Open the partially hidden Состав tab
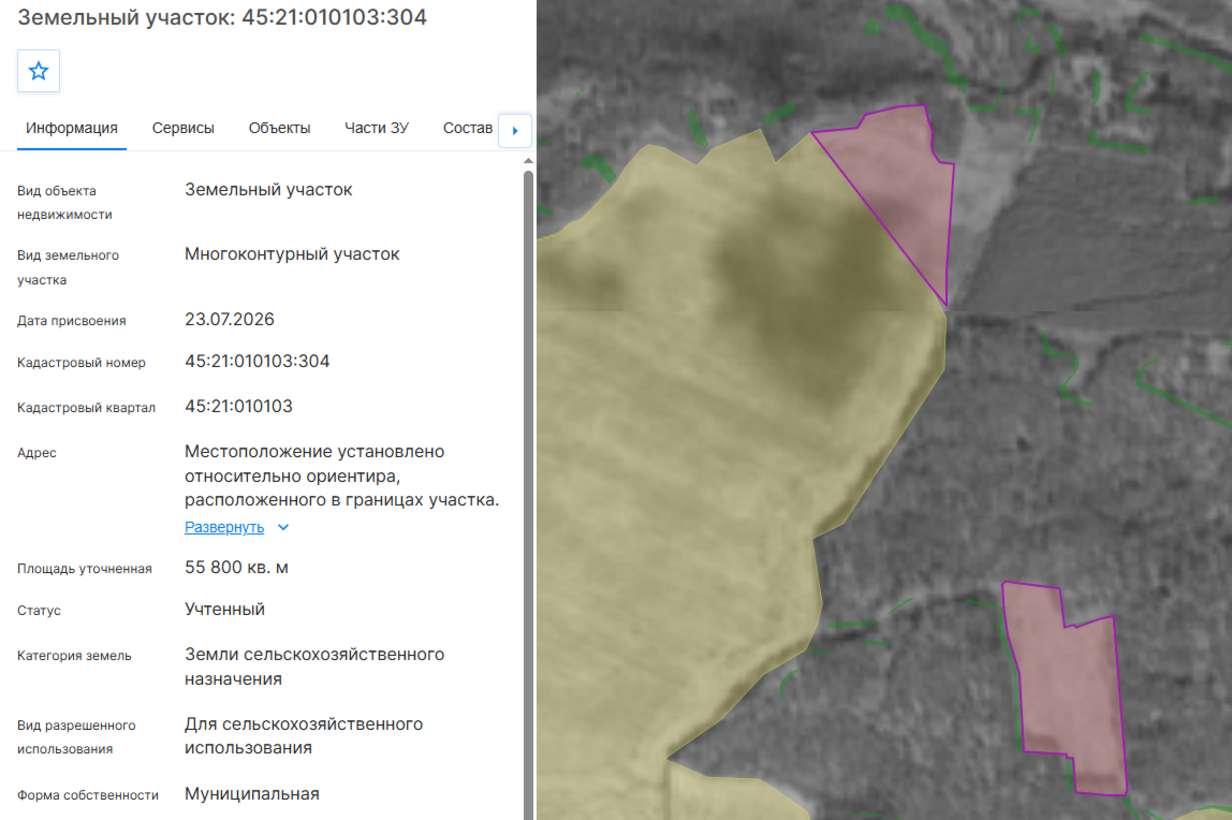 [468, 128]
